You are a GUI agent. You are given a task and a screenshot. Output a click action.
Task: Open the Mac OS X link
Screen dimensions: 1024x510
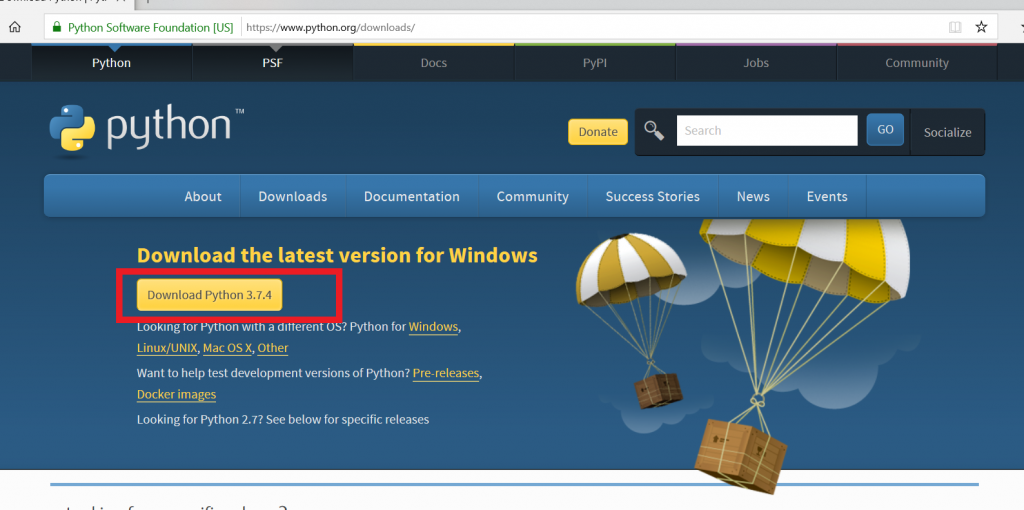(227, 348)
